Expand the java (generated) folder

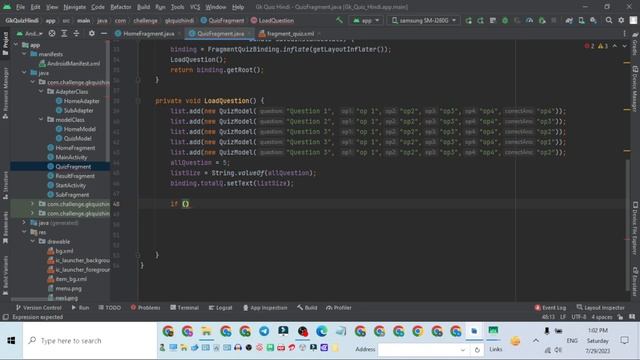24,223
